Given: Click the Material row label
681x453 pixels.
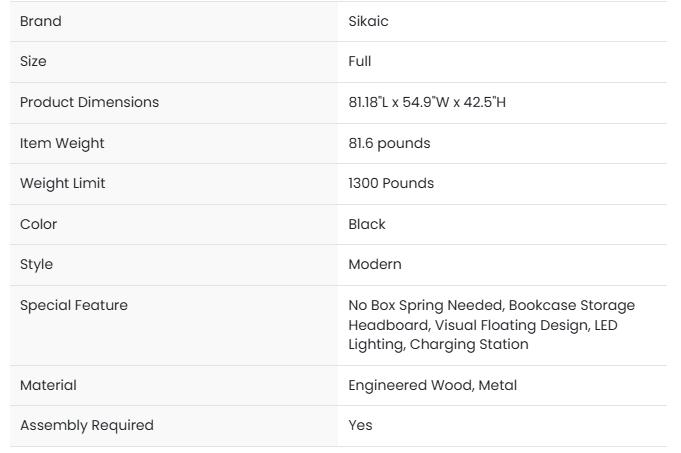Looking at the screenshot, I should (48, 385).
